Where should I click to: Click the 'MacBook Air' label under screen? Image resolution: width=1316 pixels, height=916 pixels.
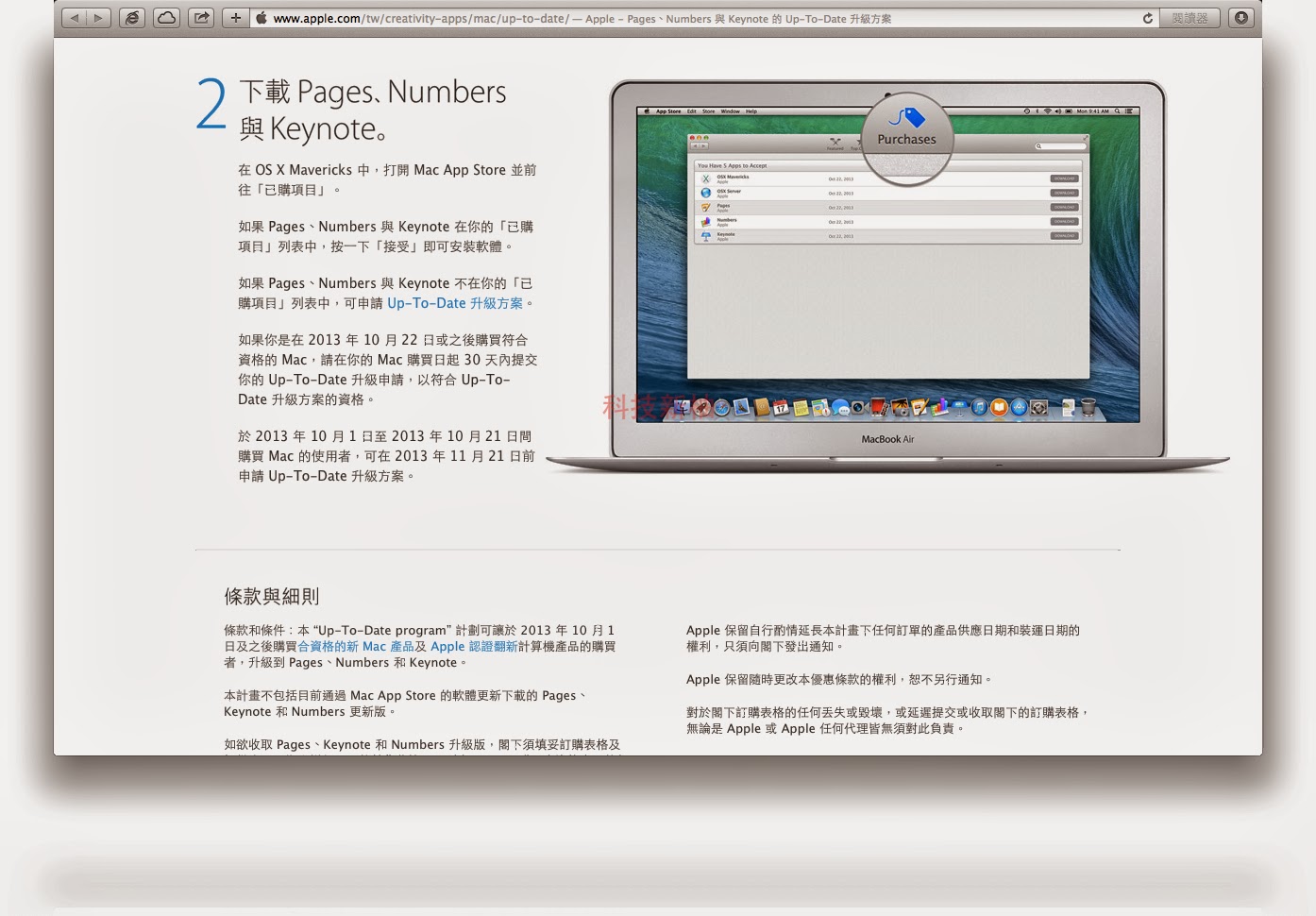(887, 439)
